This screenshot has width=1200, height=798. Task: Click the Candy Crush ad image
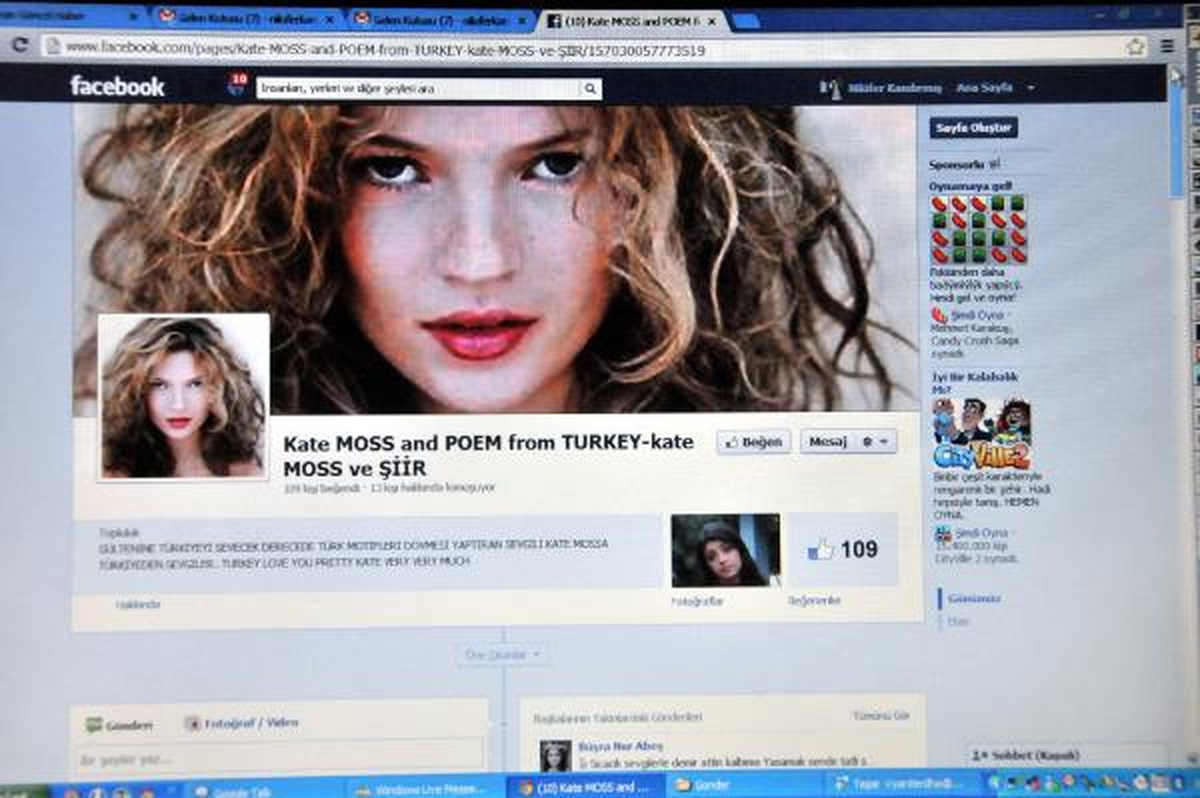[x=979, y=229]
